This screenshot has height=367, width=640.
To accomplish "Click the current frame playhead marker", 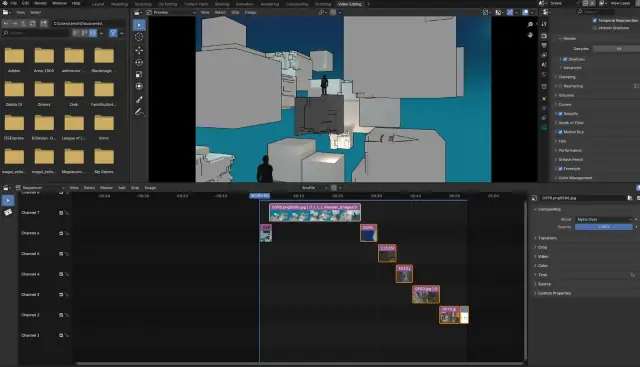I will coord(260,196).
